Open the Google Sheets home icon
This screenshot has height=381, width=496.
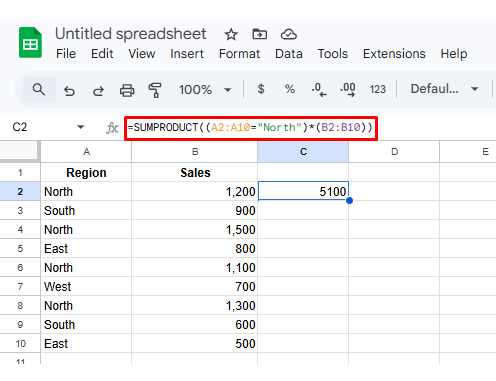(30, 42)
